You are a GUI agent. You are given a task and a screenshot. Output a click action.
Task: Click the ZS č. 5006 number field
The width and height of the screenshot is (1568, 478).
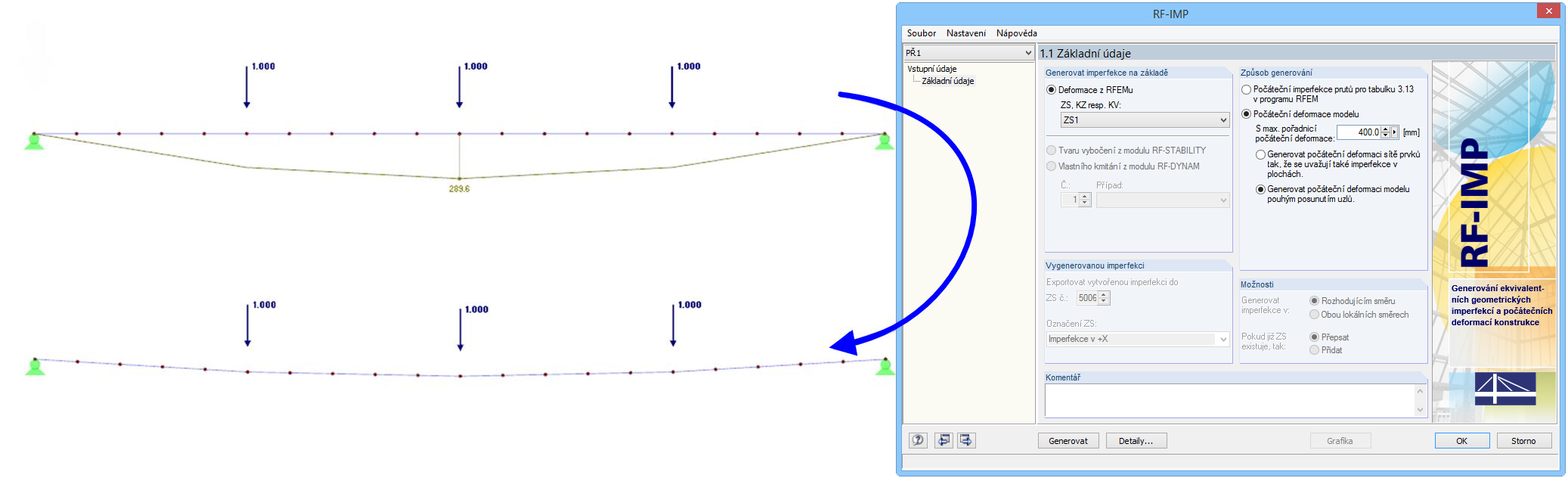[x=1087, y=298]
